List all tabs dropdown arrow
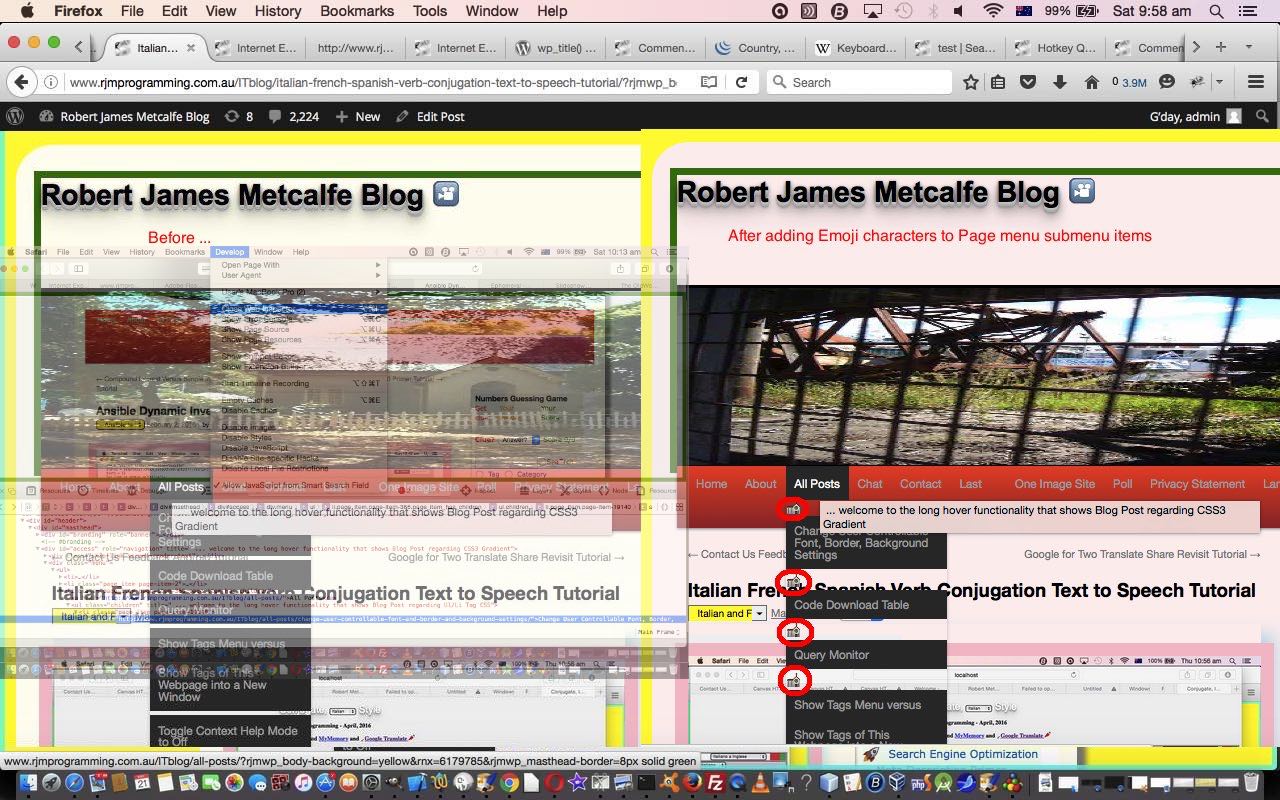The image size is (1280, 800). (1248, 47)
